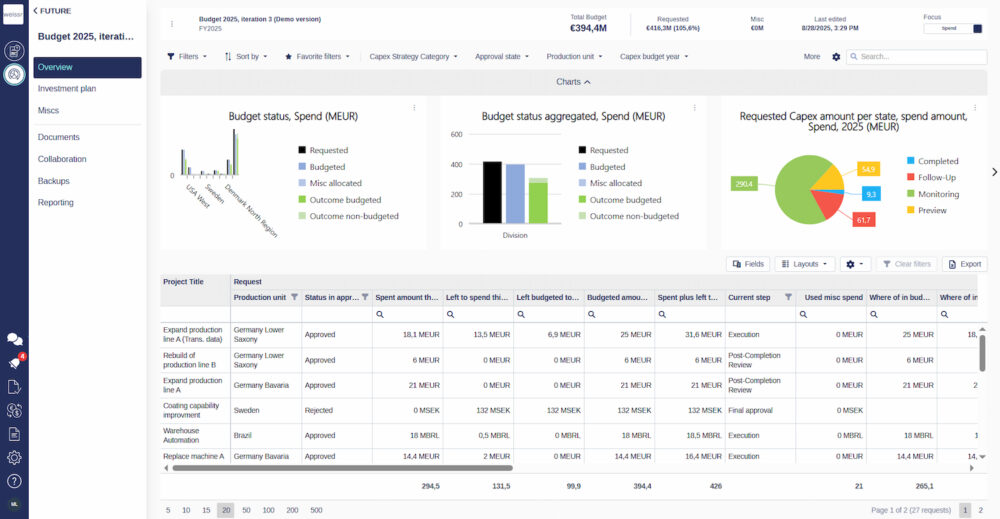
Task: Go to the Reporting section
Action: coord(56,203)
